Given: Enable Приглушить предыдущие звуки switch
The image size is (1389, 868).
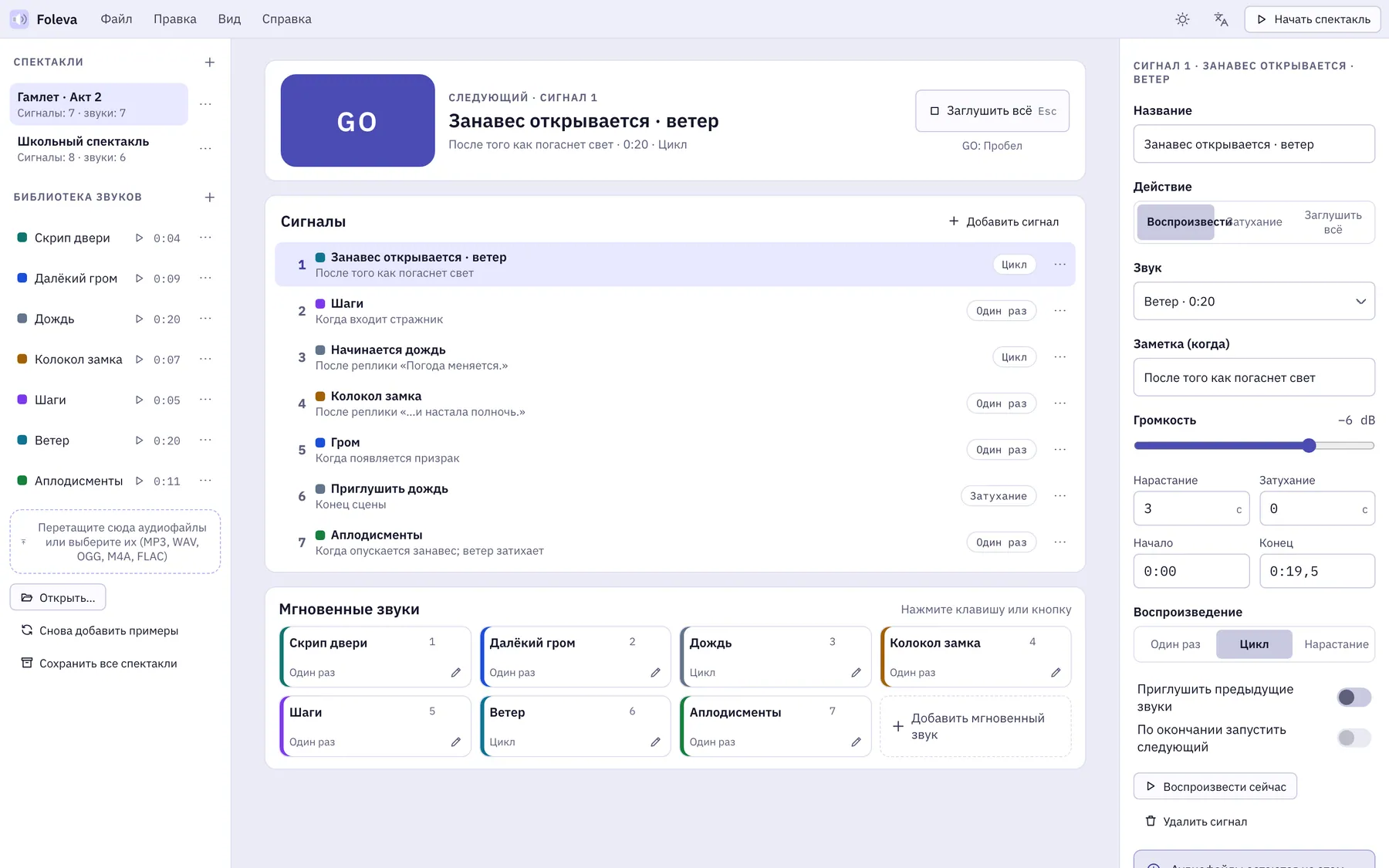Looking at the screenshot, I should click(x=1354, y=697).
